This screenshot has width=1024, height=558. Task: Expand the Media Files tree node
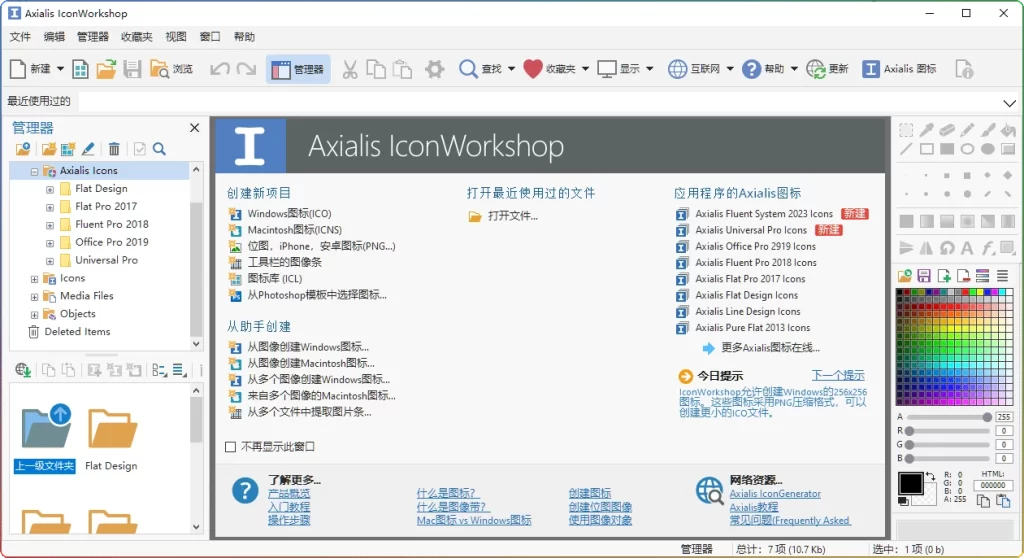click(34, 297)
